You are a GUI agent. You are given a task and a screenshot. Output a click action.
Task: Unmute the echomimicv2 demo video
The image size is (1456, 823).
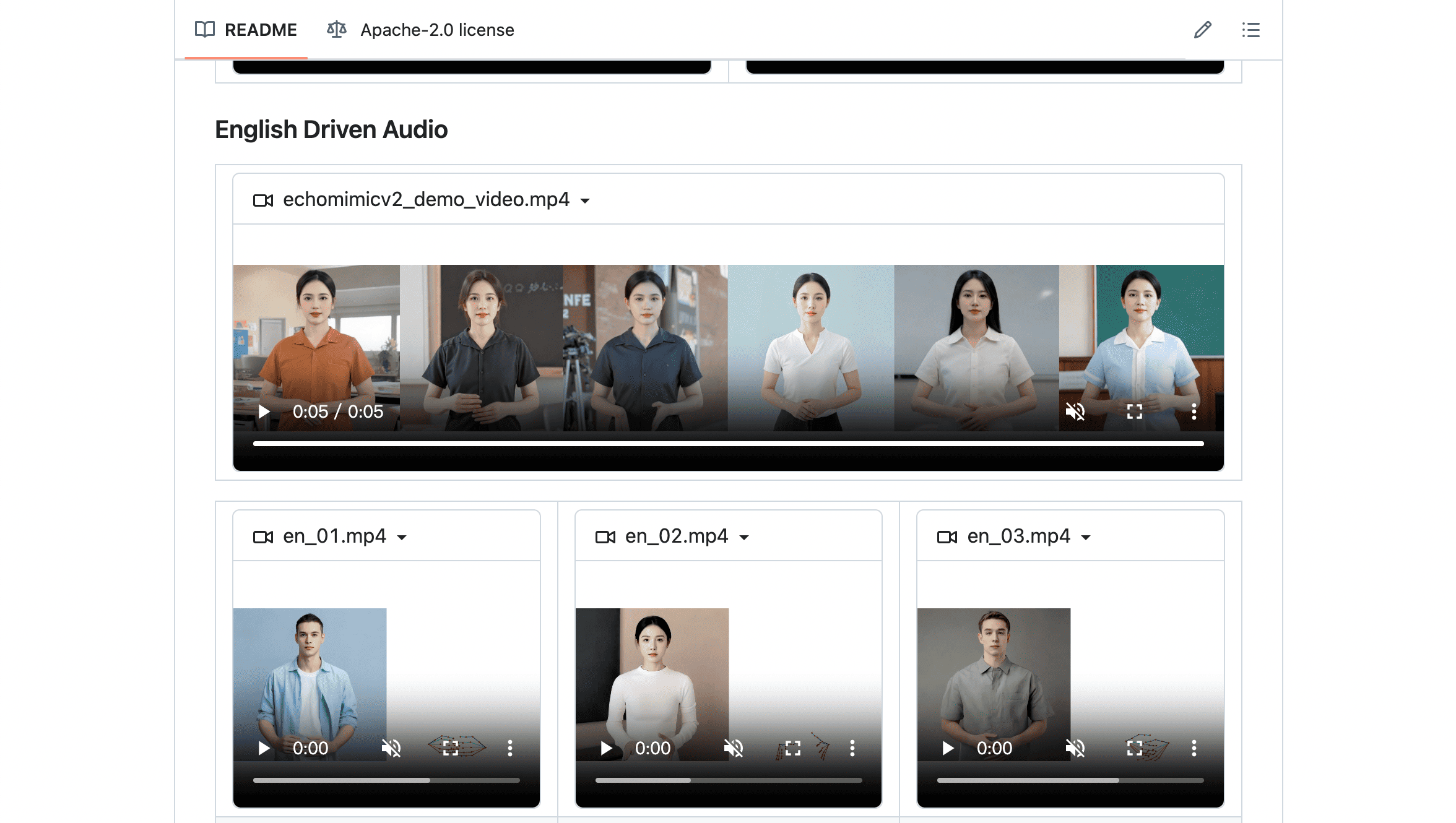coord(1075,411)
